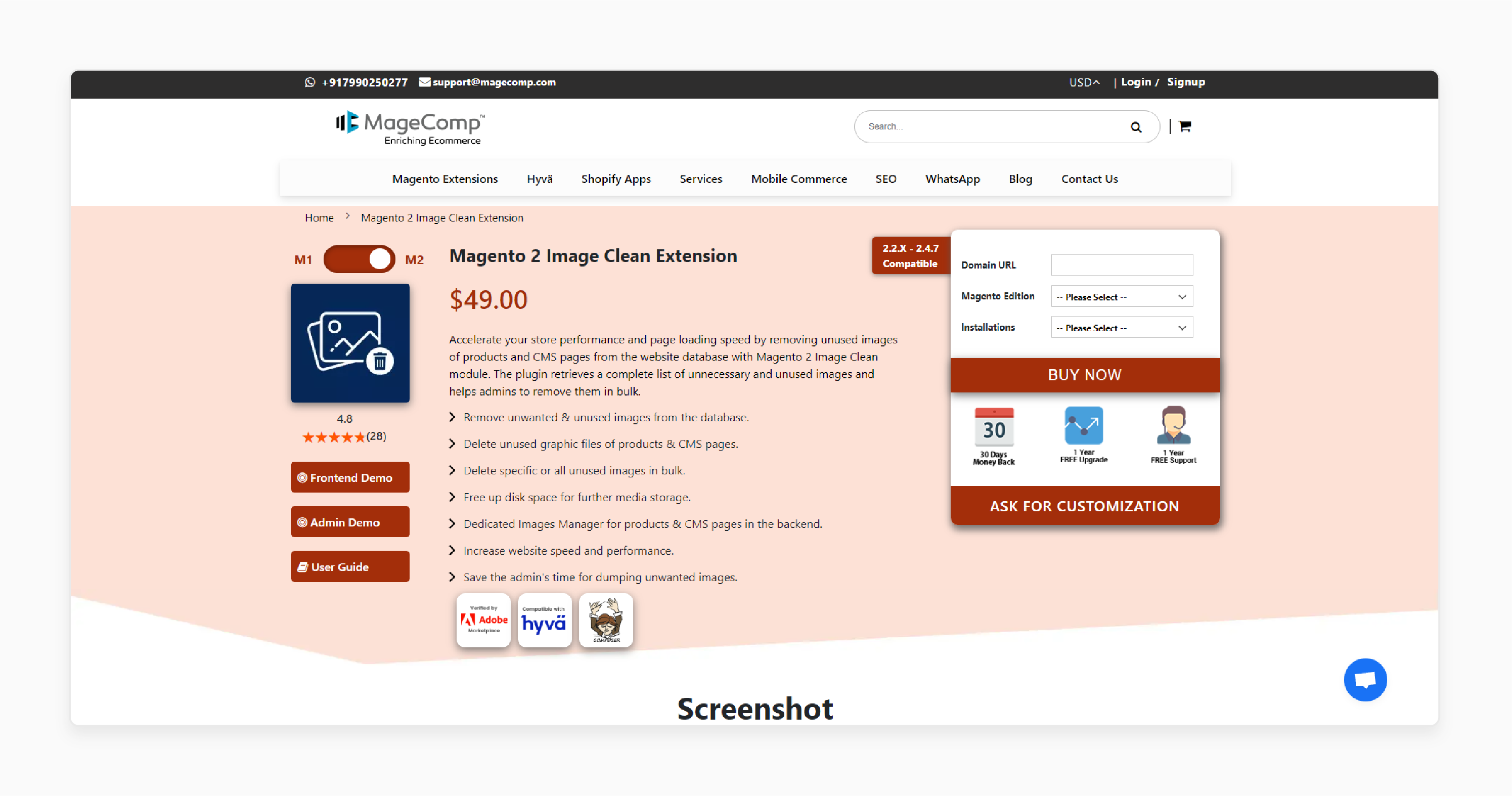This screenshot has height=796, width=1512.
Task: Click the Screenshot section heading
Action: pos(755,709)
